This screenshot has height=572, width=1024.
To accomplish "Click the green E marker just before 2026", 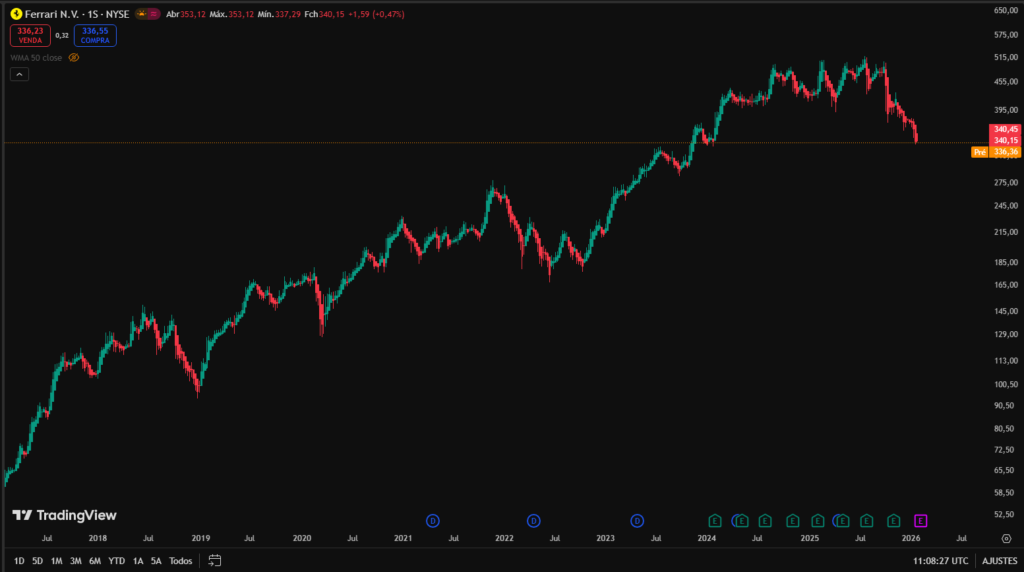I will click(x=893, y=521).
